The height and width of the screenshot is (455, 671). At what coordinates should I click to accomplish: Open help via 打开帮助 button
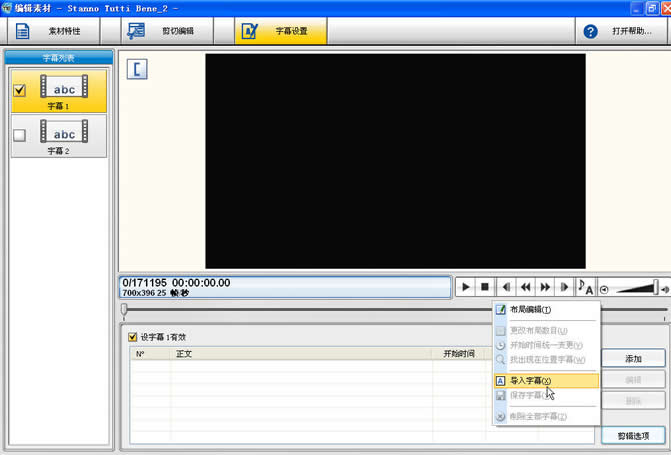(621, 31)
